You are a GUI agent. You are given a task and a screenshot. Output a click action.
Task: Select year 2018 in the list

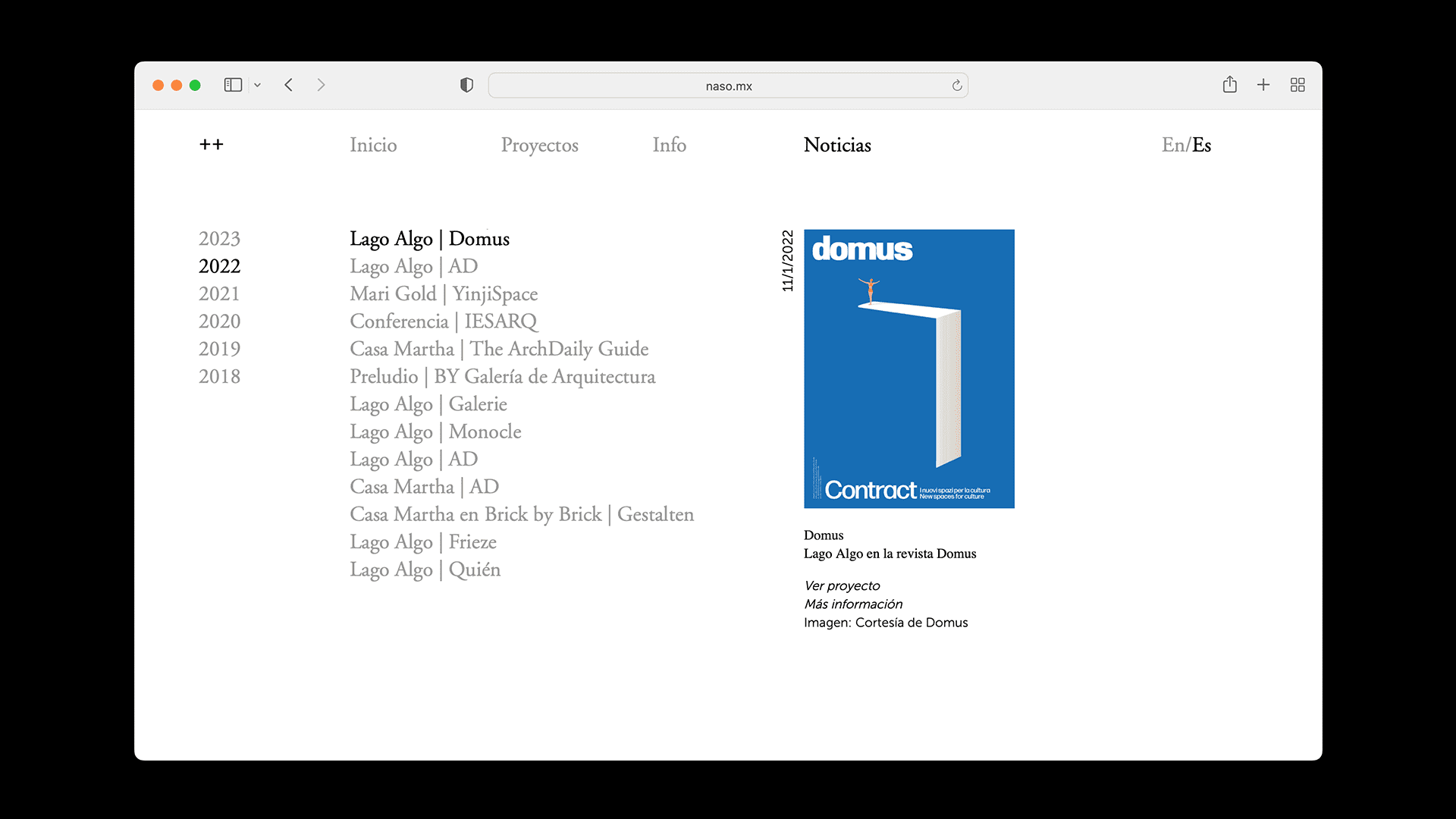coord(219,376)
